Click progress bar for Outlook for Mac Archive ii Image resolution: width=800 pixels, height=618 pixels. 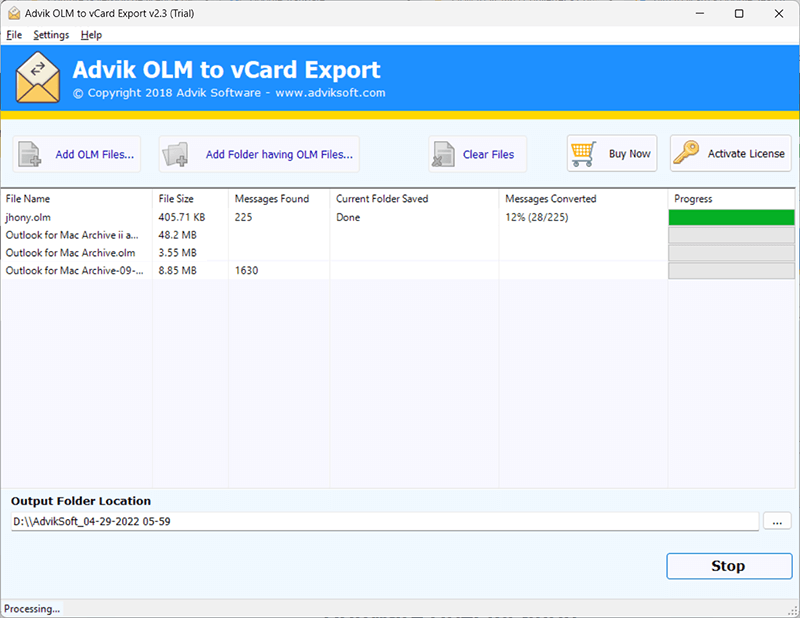click(731, 235)
